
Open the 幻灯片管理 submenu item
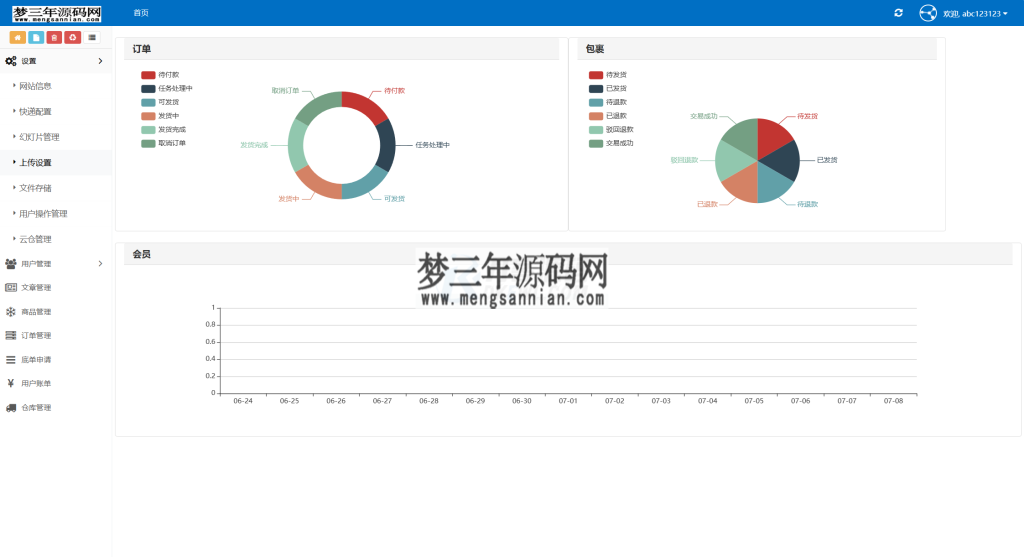[x=39, y=136]
